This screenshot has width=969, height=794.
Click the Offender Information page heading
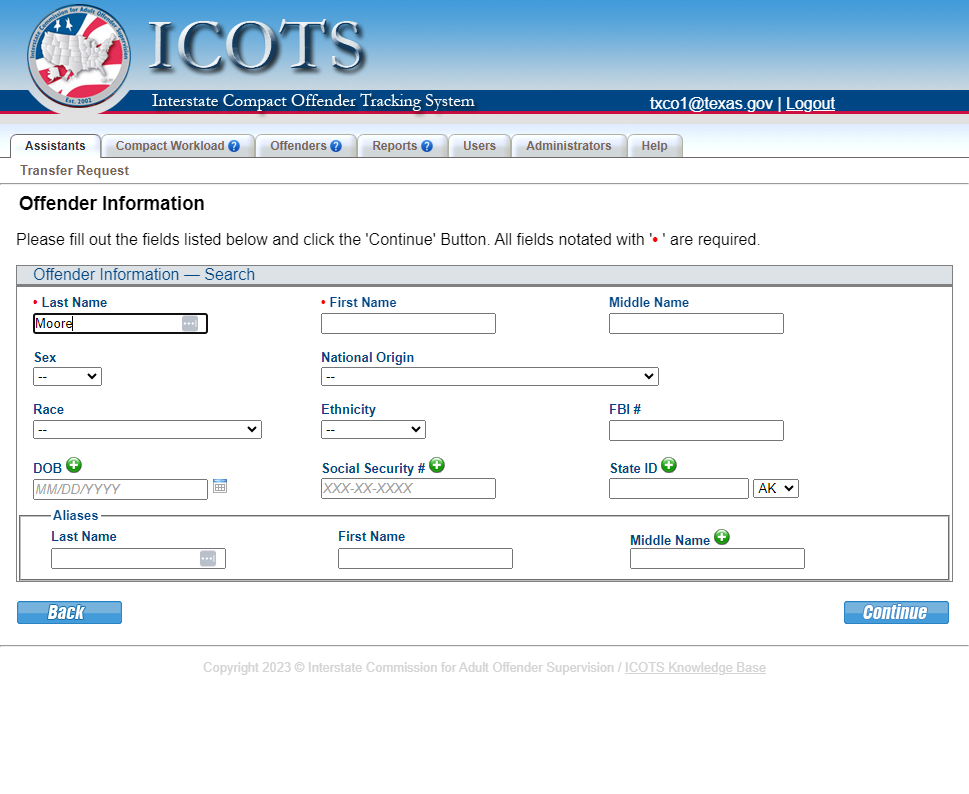(x=112, y=203)
